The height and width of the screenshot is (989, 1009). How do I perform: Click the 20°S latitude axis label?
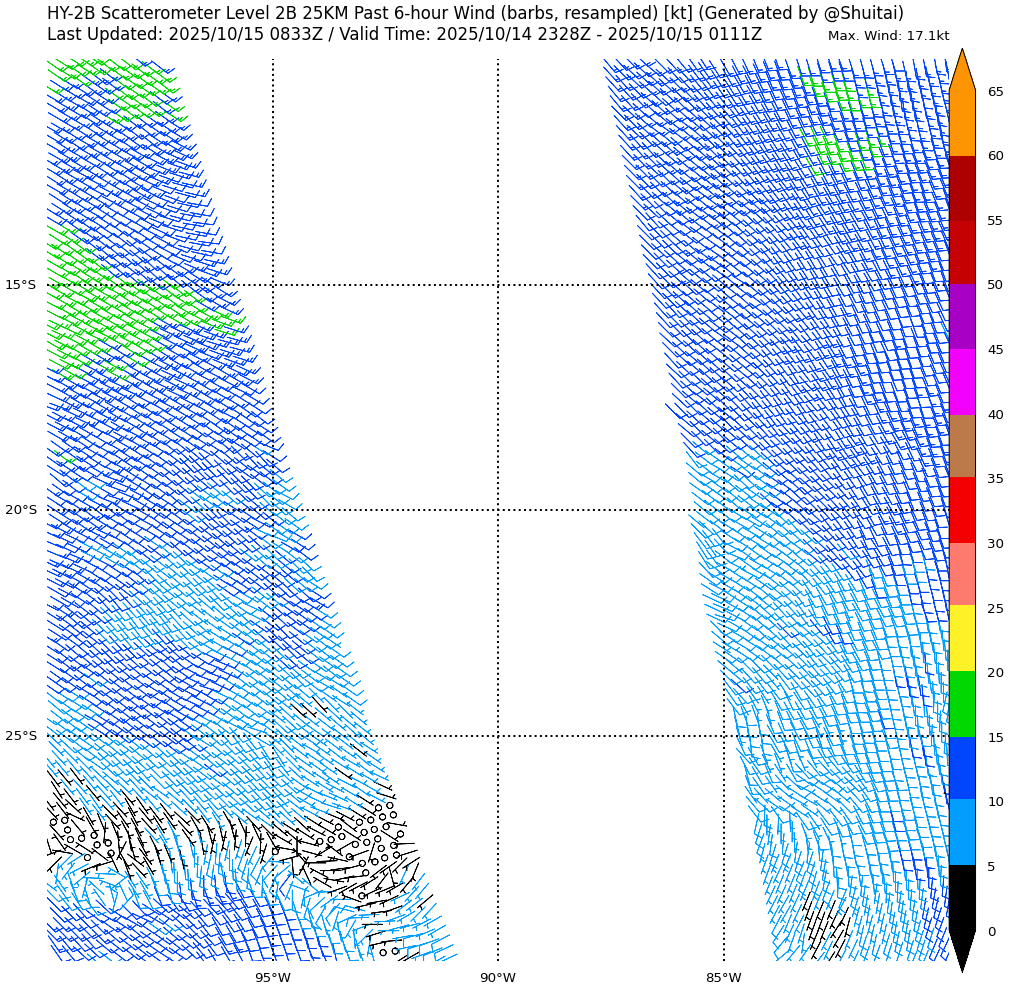pyautogui.click(x=20, y=510)
